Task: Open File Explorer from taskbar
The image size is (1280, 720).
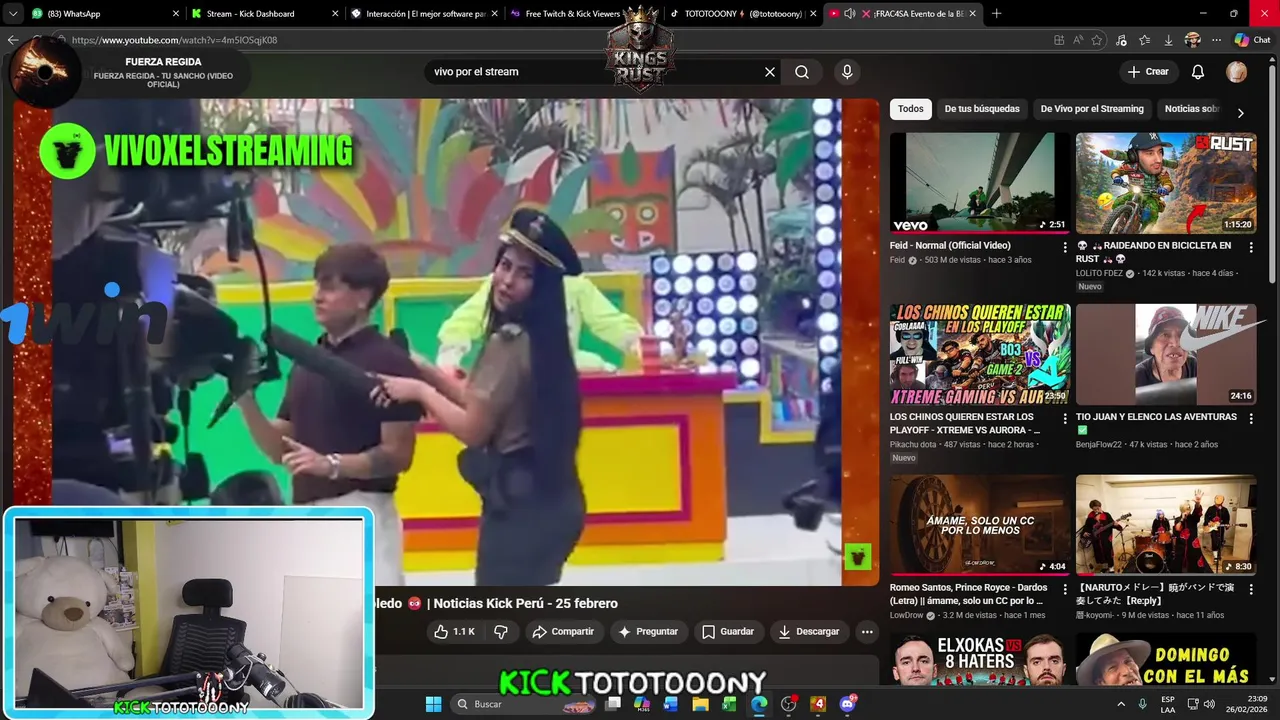Action: pos(701,704)
